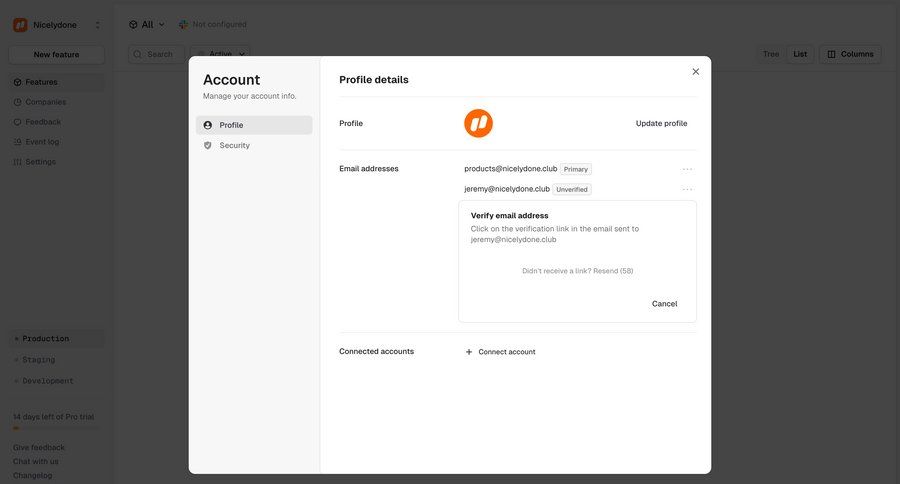This screenshot has width=900, height=484.
Task: Open the Changelog link
Action: [x=32, y=475]
